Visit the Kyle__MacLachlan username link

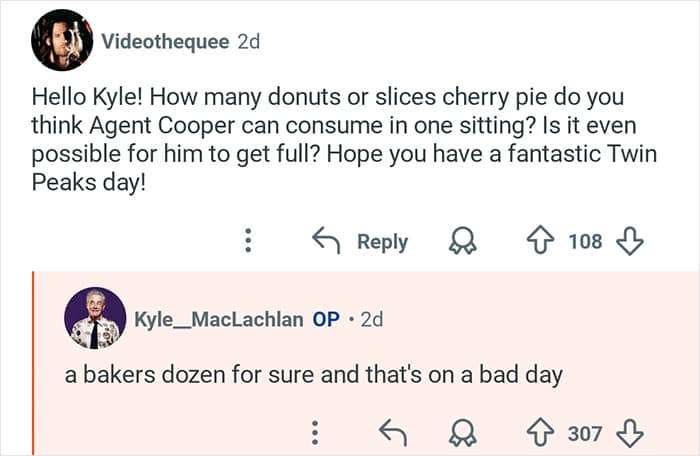point(219,320)
